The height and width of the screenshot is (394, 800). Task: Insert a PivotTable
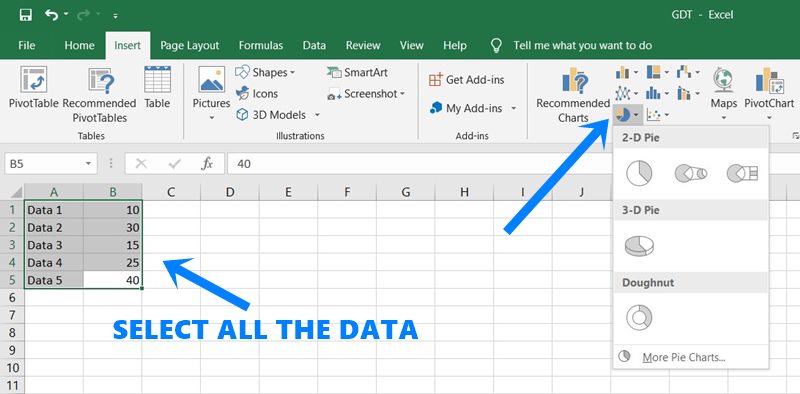point(34,88)
